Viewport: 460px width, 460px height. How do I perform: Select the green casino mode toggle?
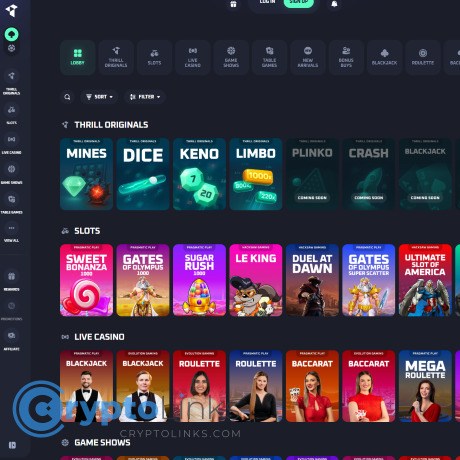coord(12,34)
